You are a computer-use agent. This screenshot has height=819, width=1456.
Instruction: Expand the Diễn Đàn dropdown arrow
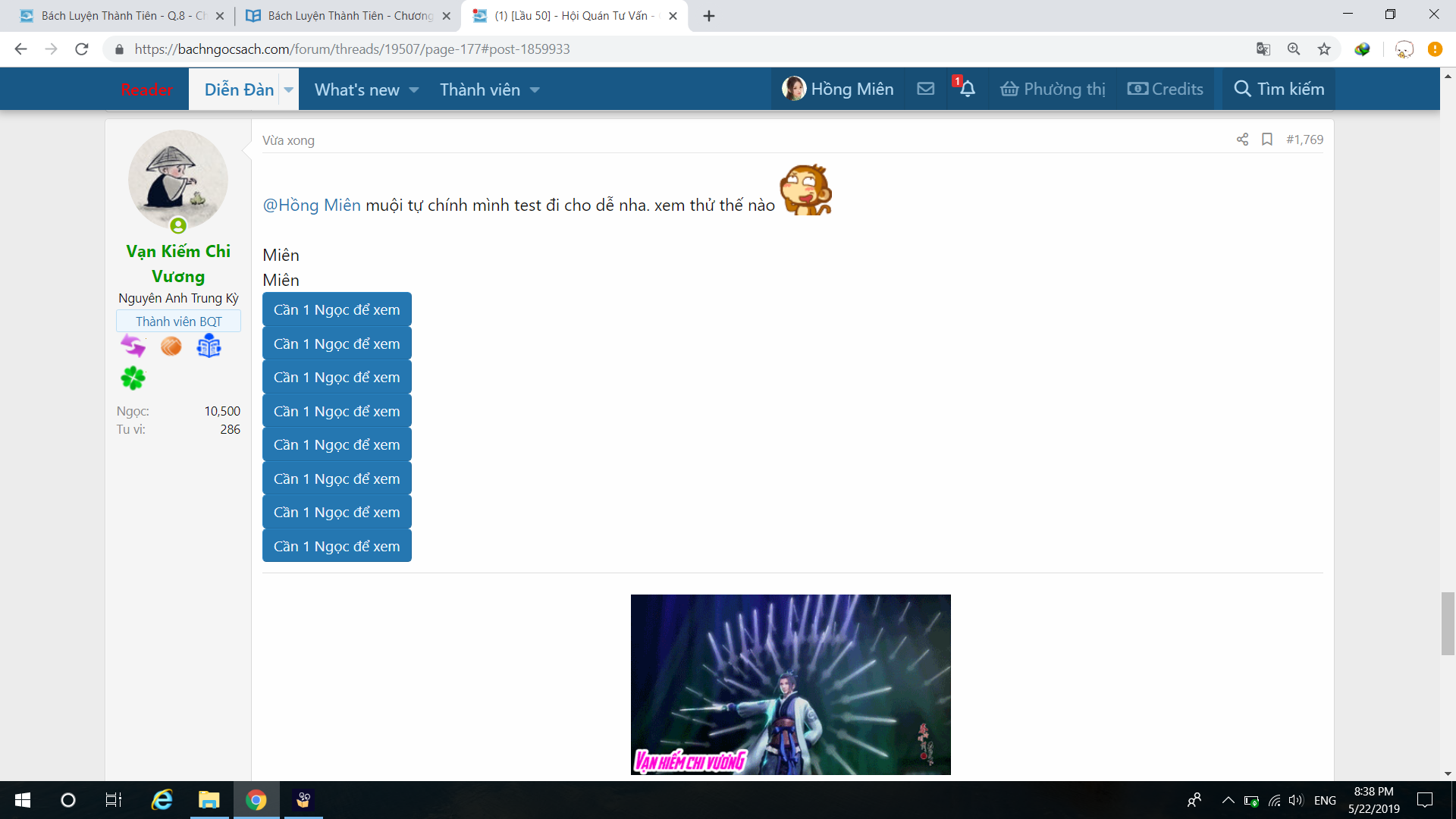point(289,89)
